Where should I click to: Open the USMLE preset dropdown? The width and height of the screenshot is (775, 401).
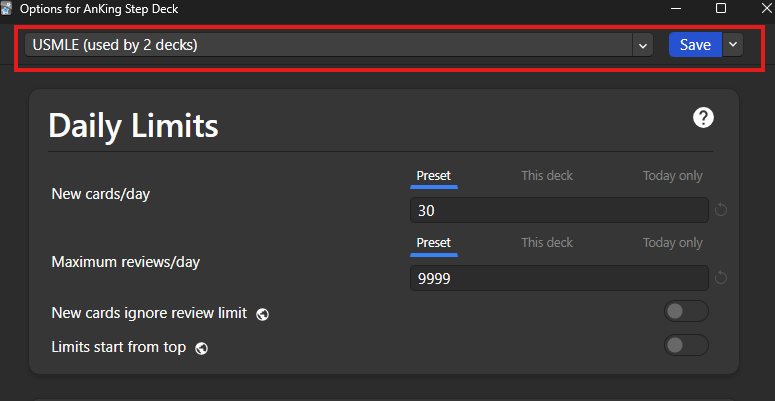[643, 45]
